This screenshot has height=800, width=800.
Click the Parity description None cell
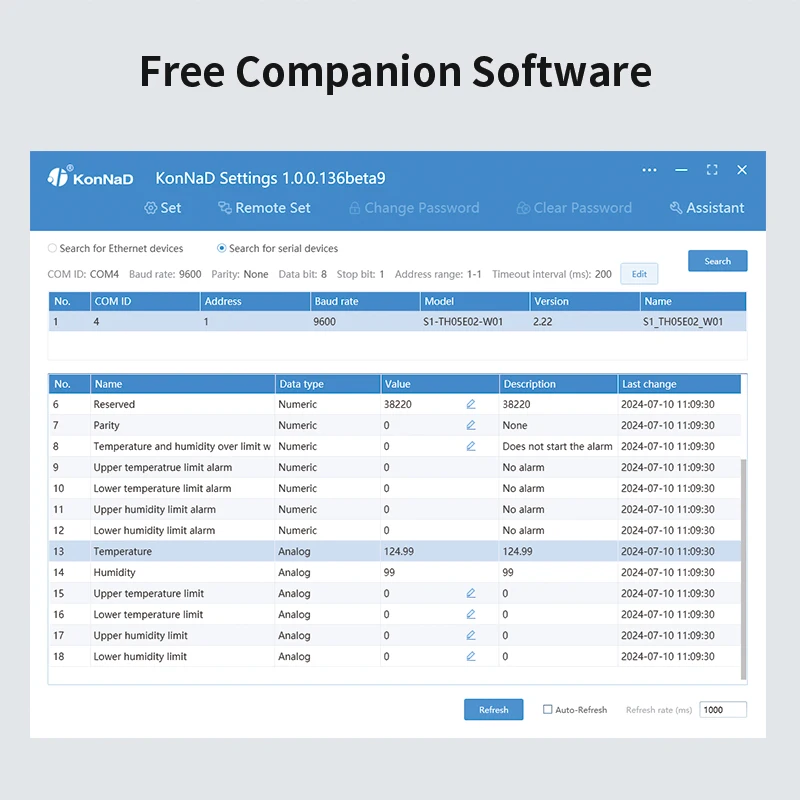point(558,425)
